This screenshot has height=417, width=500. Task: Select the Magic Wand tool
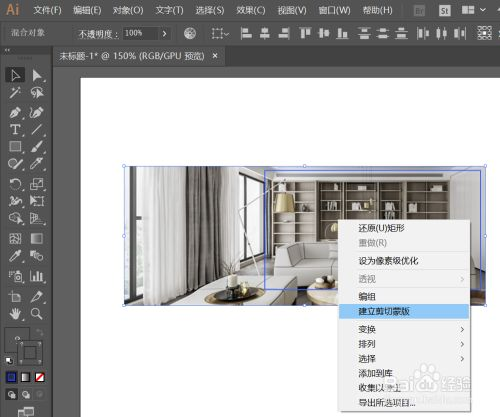pos(15,92)
